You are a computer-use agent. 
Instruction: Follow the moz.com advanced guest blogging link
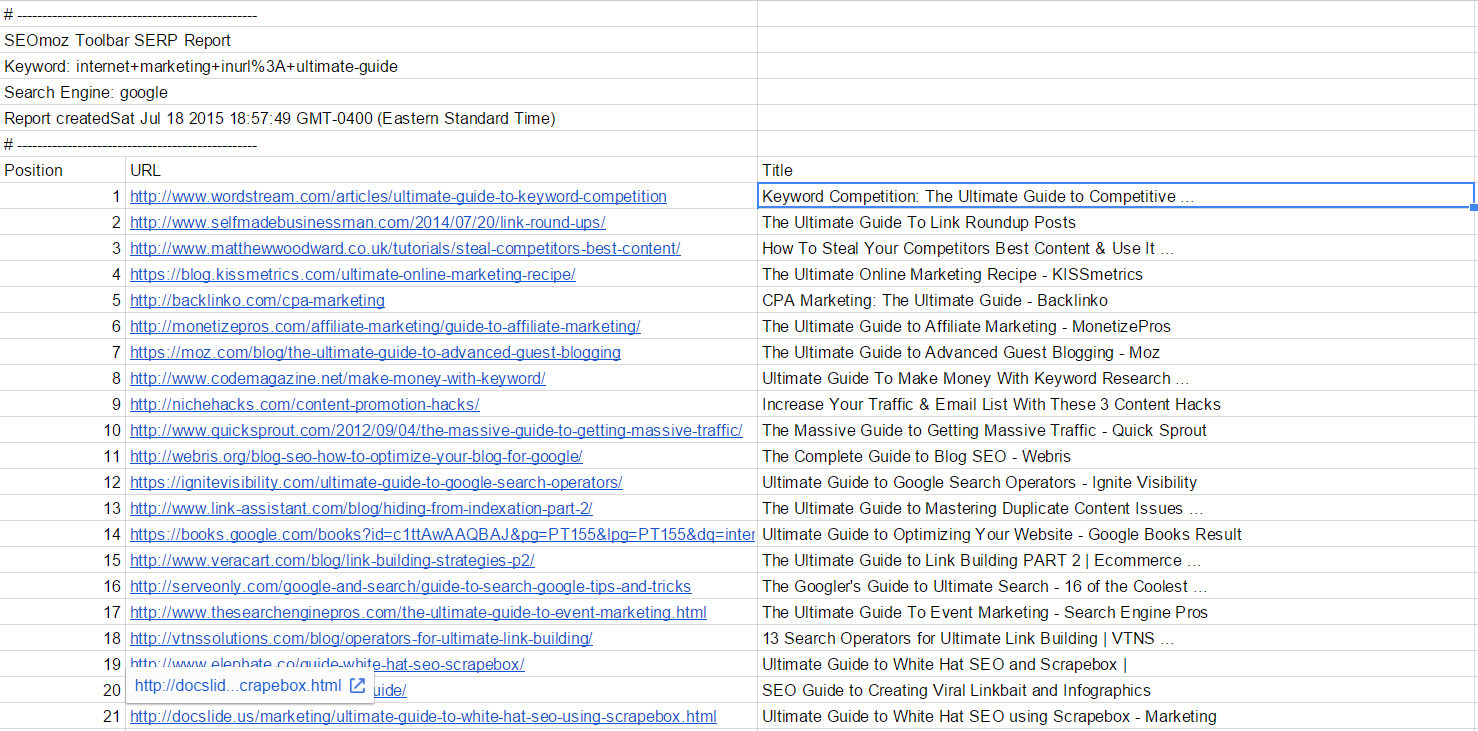point(375,352)
